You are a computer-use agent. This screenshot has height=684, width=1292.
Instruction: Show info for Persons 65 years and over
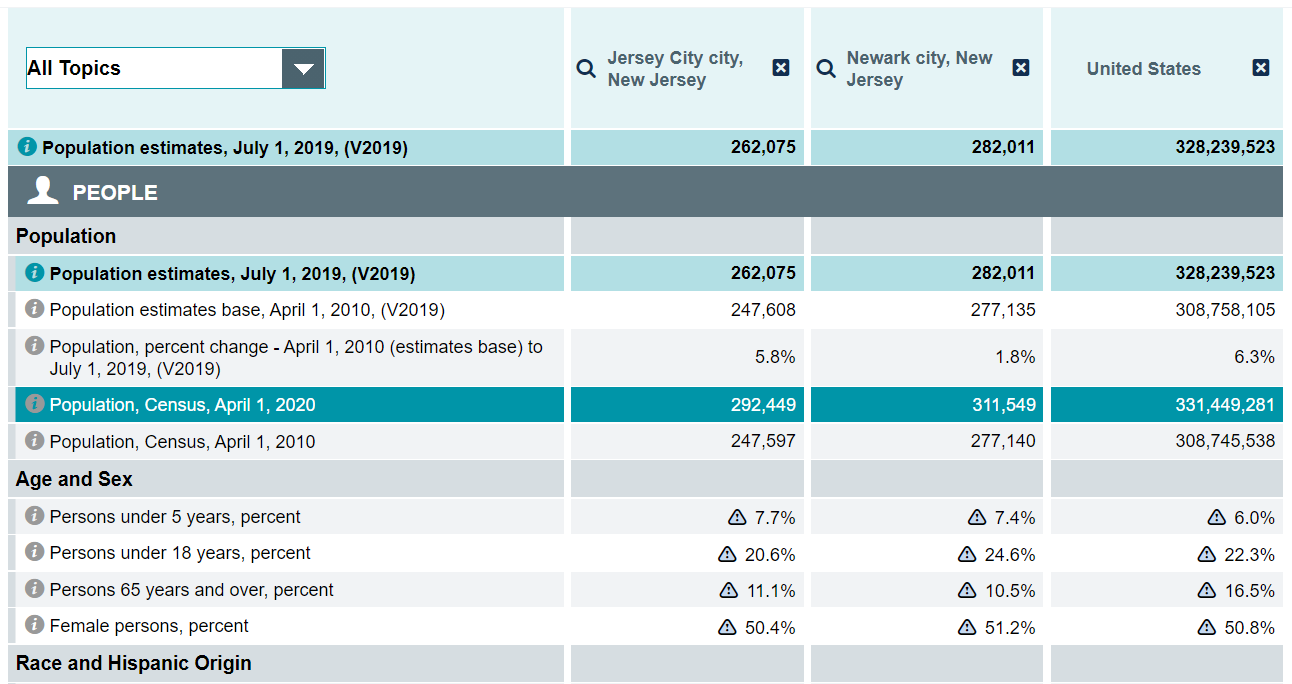pos(35,589)
